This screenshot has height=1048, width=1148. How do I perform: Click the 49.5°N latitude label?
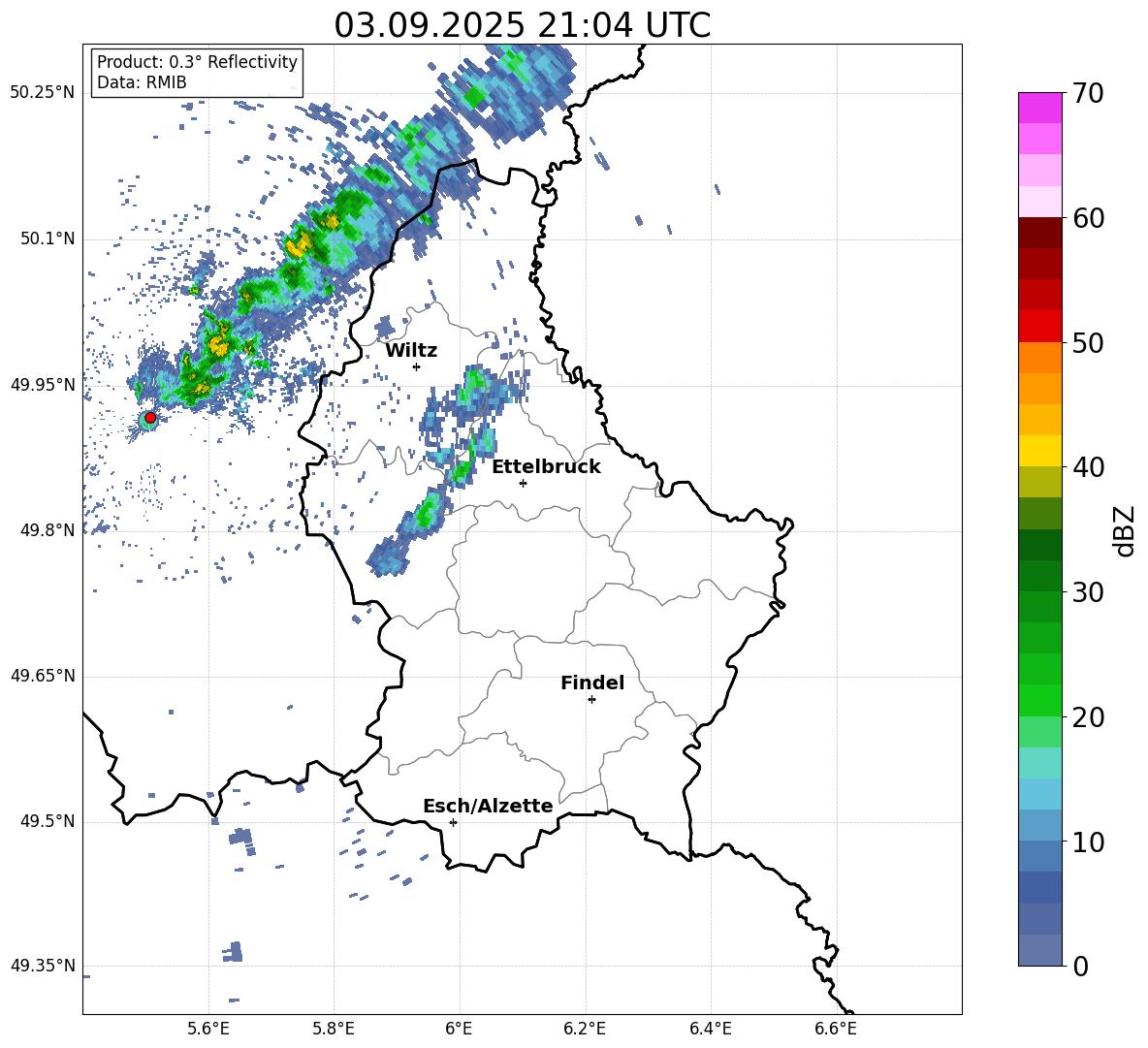pos(48,821)
